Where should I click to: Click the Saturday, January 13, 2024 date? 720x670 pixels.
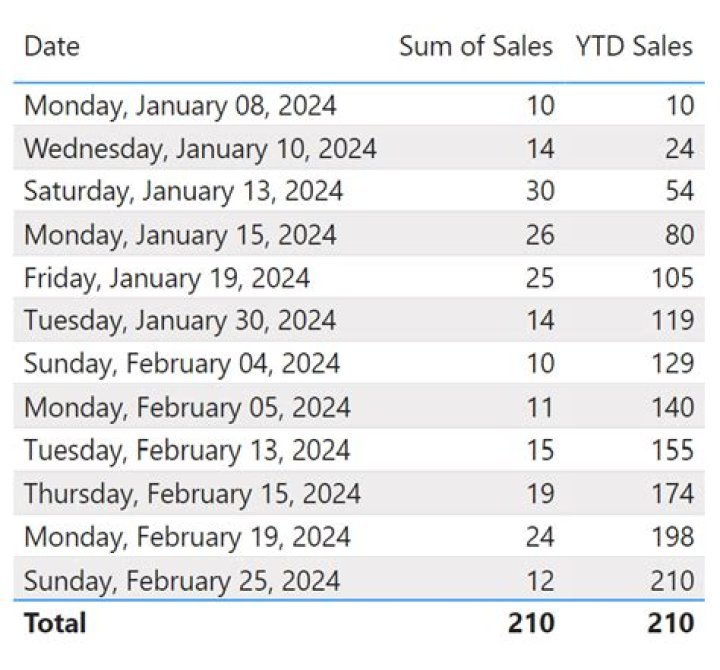click(x=183, y=191)
